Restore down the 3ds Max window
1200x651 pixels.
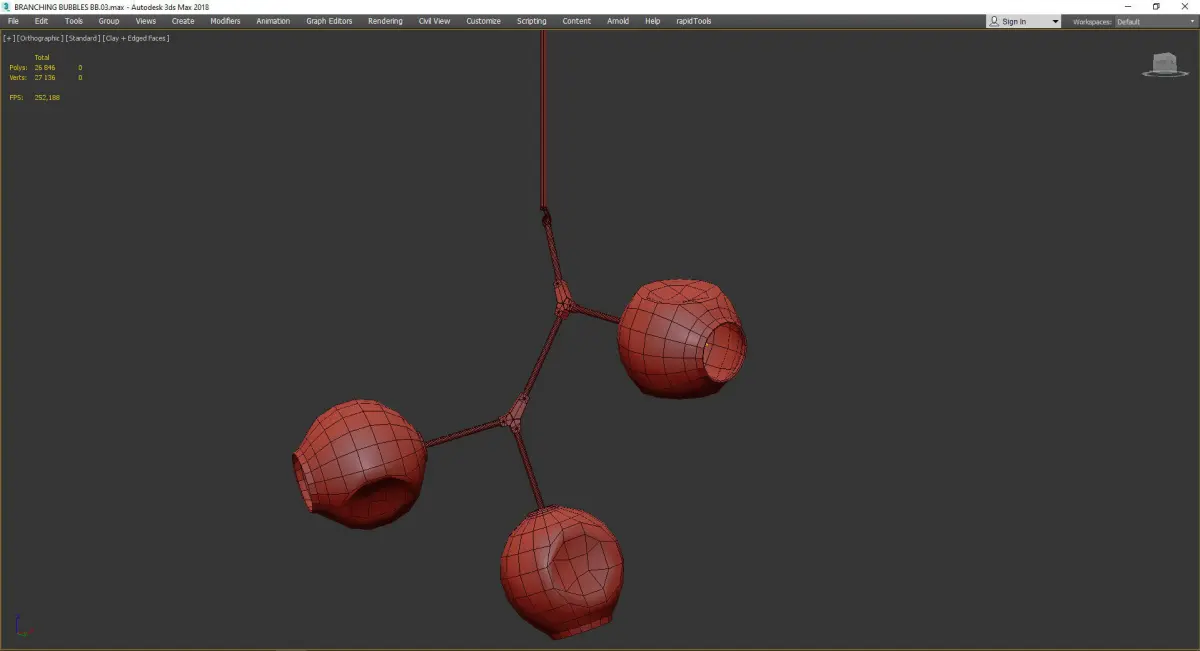click(x=1157, y=7)
